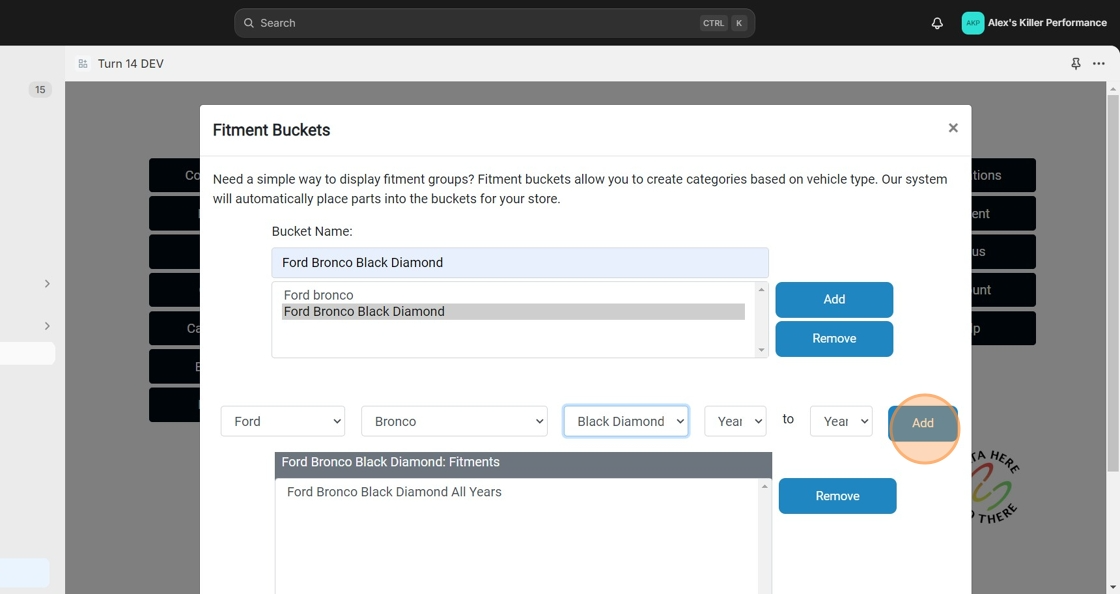
Task: Select 'Ford Bronco Black Diamond All Years' fitment
Action: click(394, 492)
